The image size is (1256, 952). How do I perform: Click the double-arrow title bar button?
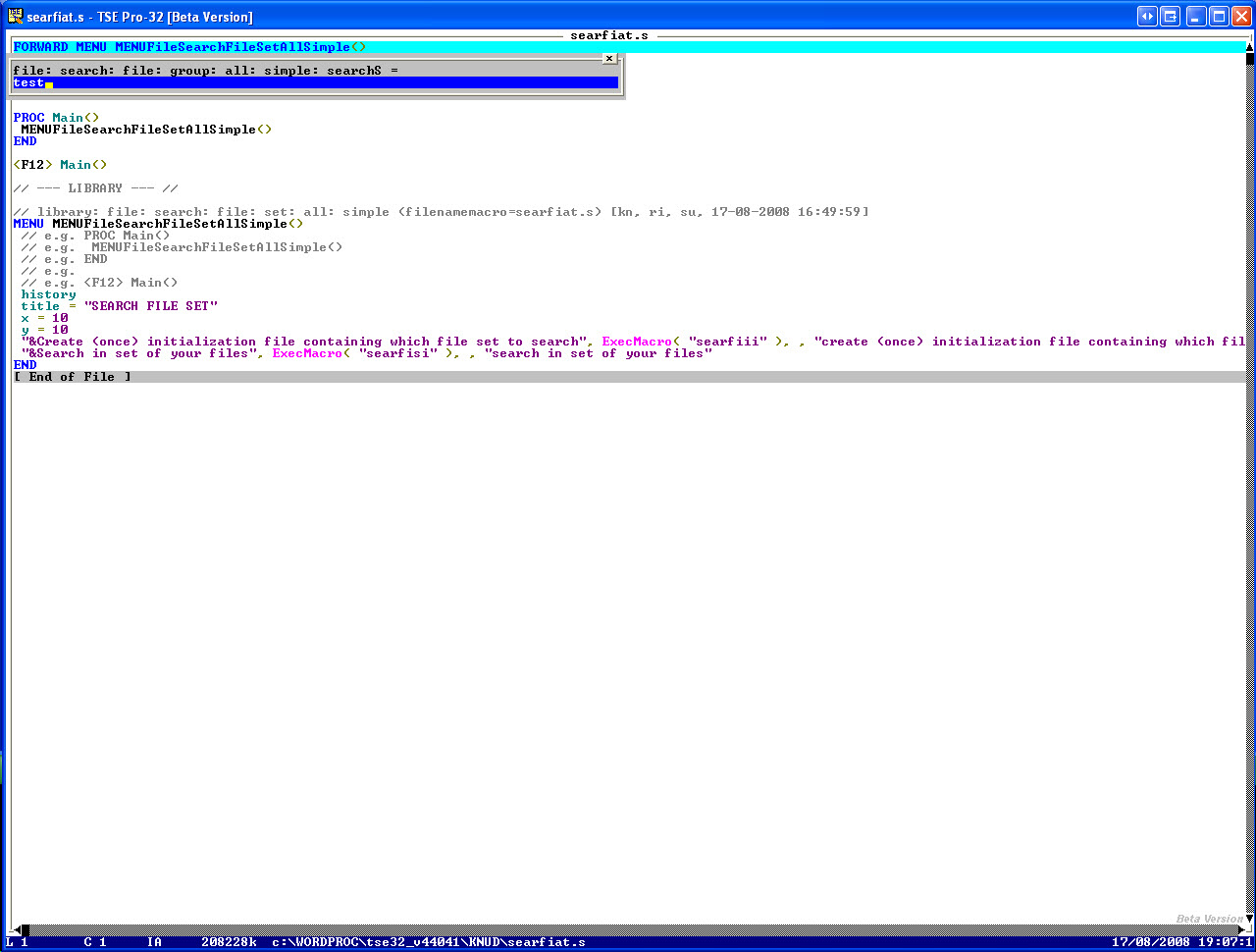point(1147,17)
